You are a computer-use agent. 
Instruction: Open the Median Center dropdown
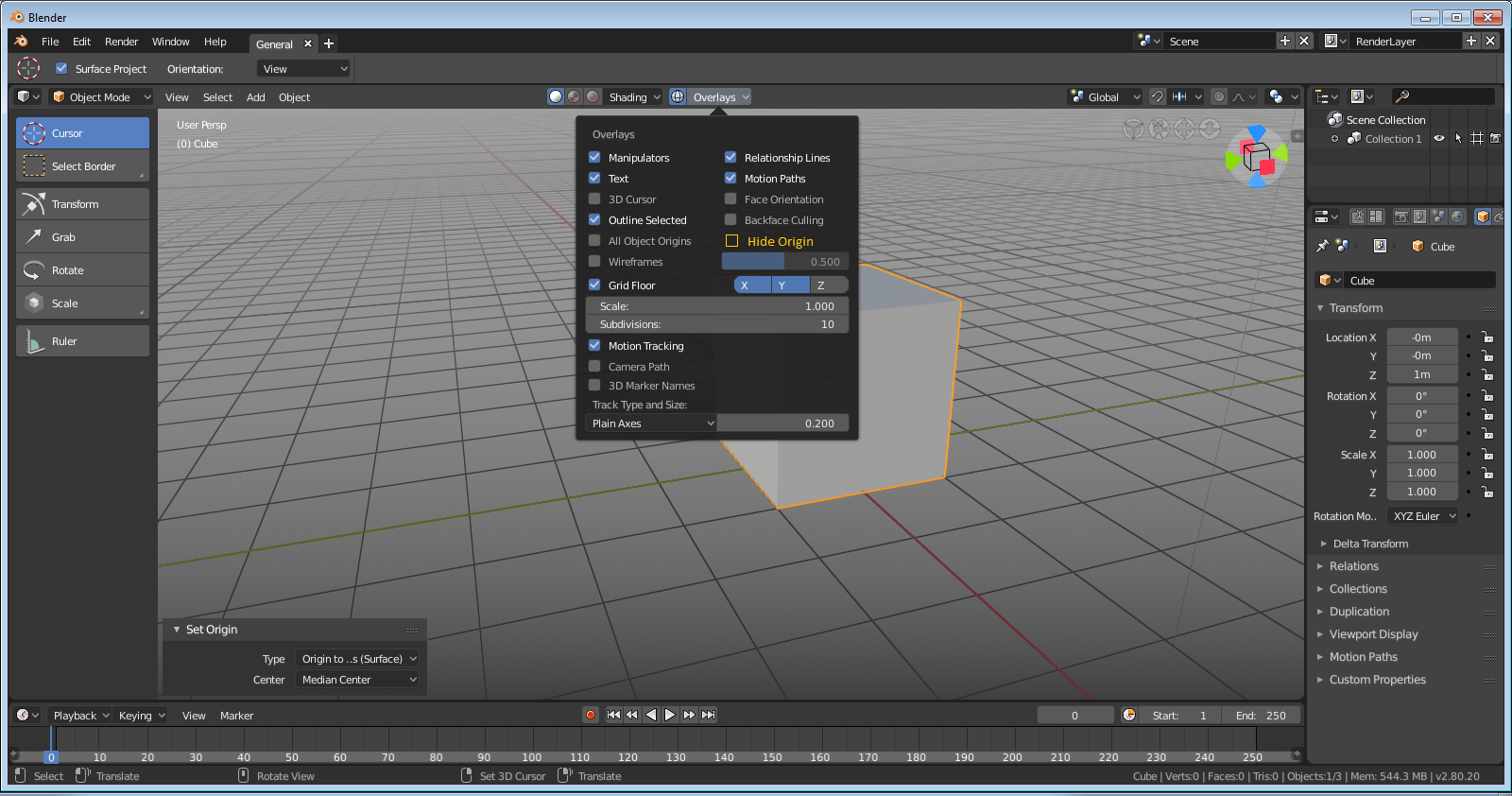(x=357, y=679)
